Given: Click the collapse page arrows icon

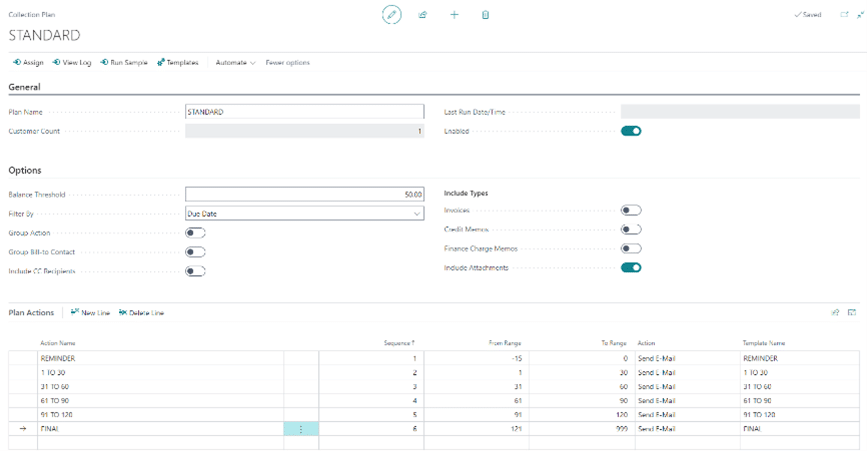Looking at the screenshot, I should pyautogui.click(x=860, y=15).
